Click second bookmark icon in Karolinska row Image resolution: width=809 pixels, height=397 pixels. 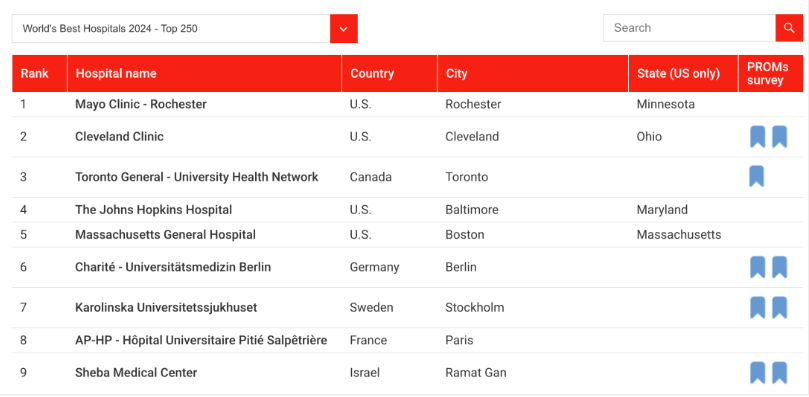pyautogui.click(x=780, y=308)
